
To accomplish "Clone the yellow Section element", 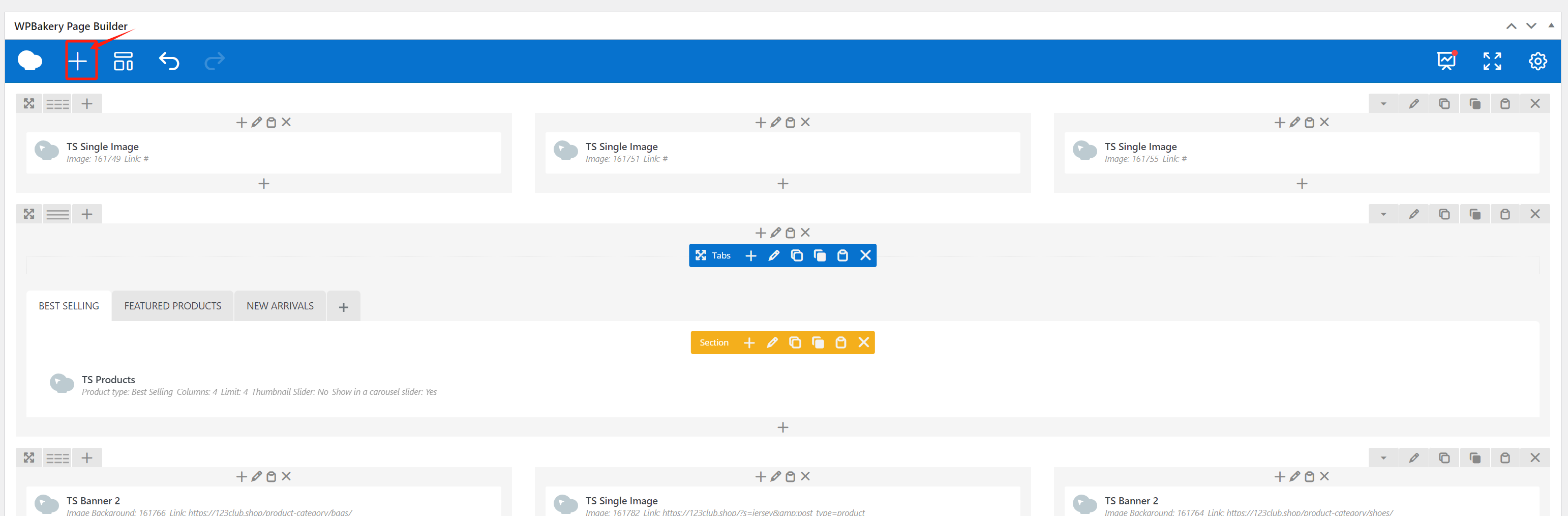I will coord(795,342).
